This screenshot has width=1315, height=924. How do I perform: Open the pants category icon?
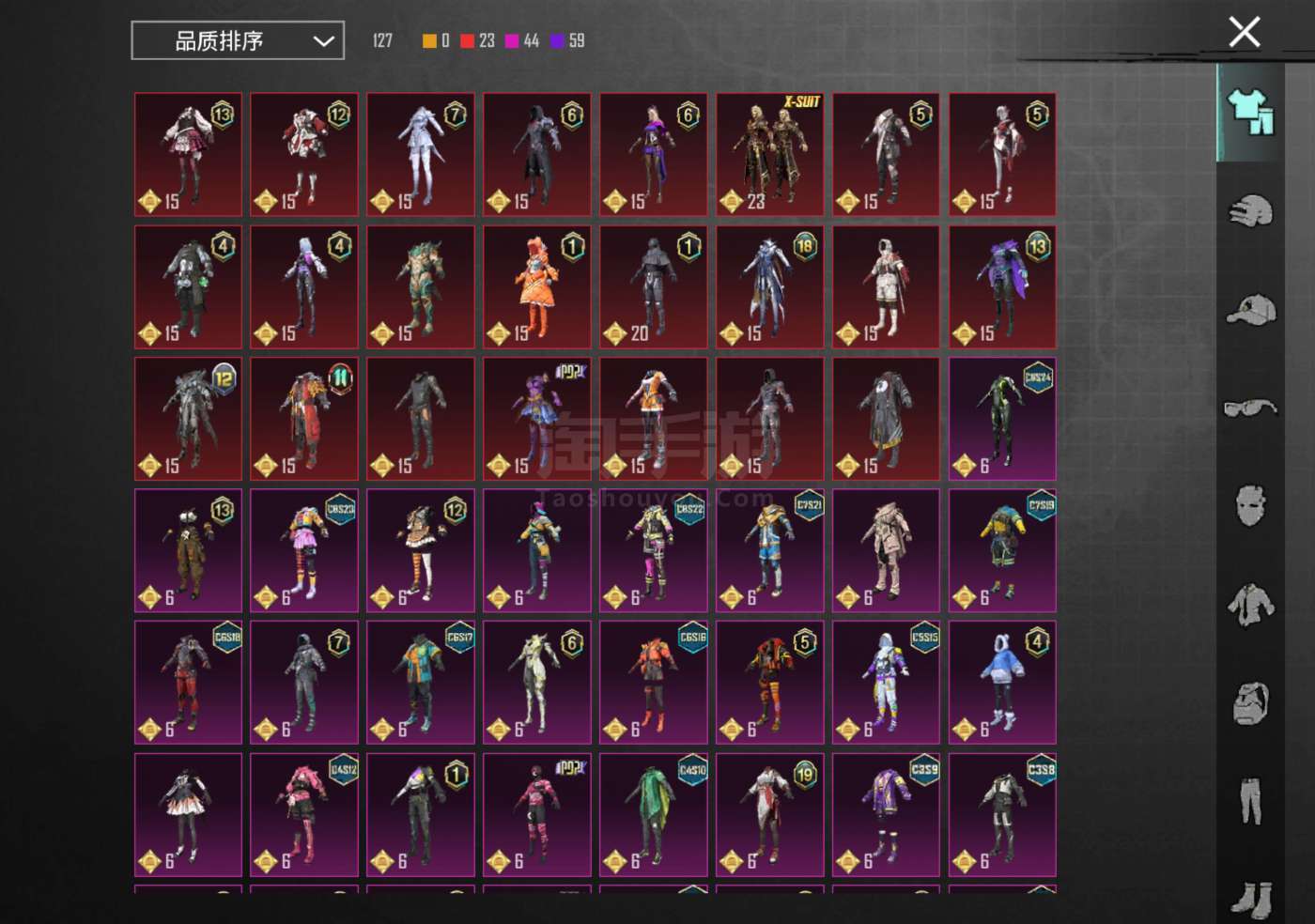click(1250, 801)
